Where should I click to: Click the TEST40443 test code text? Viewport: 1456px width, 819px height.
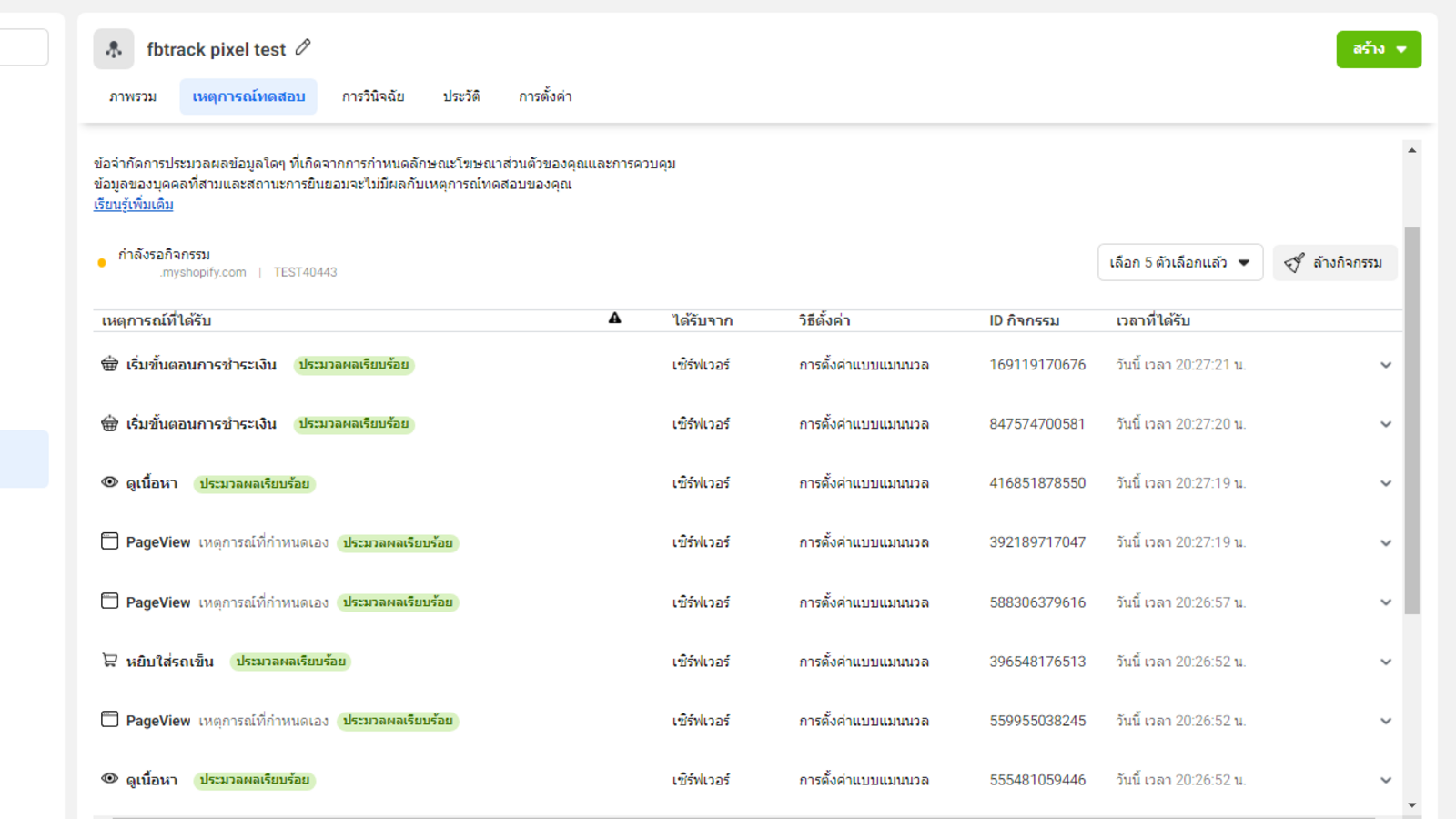305,272
